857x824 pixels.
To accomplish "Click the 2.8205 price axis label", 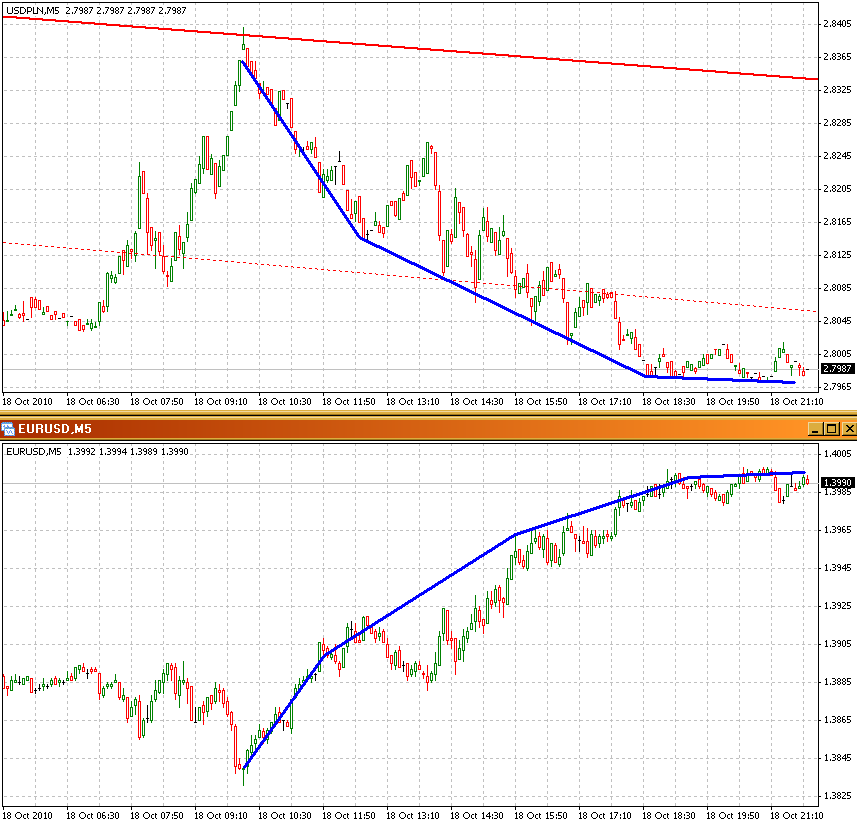I will tap(837, 189).
